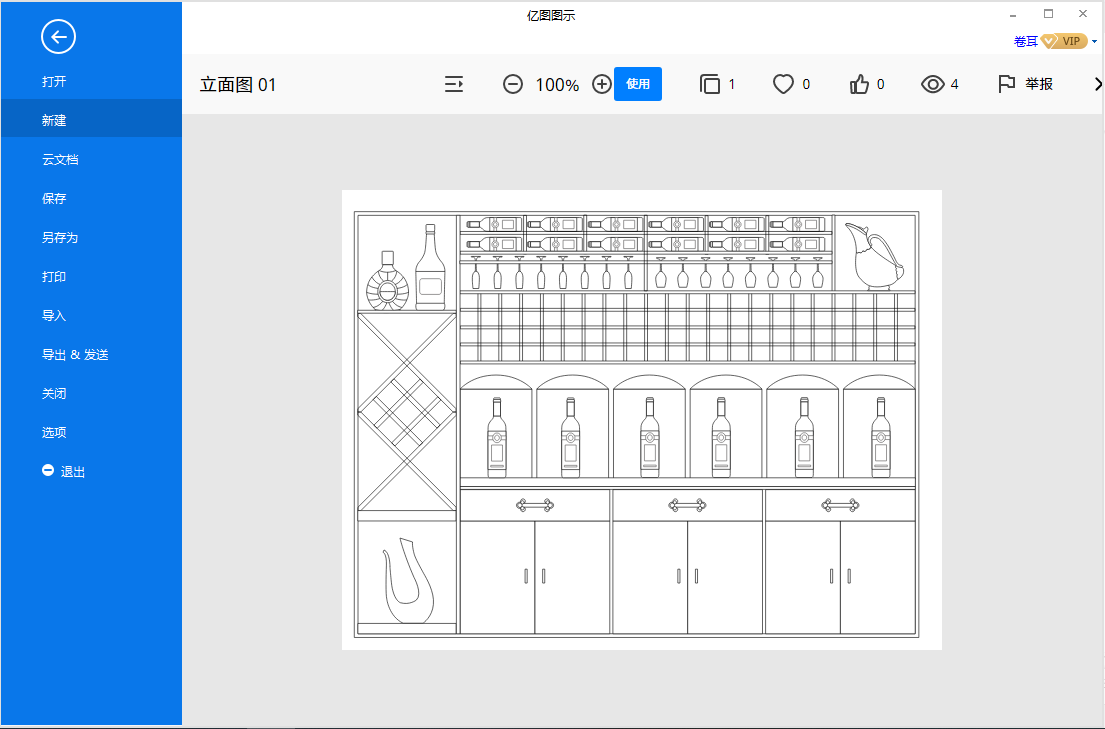Click the zoom out minus icon

[513, 84]
